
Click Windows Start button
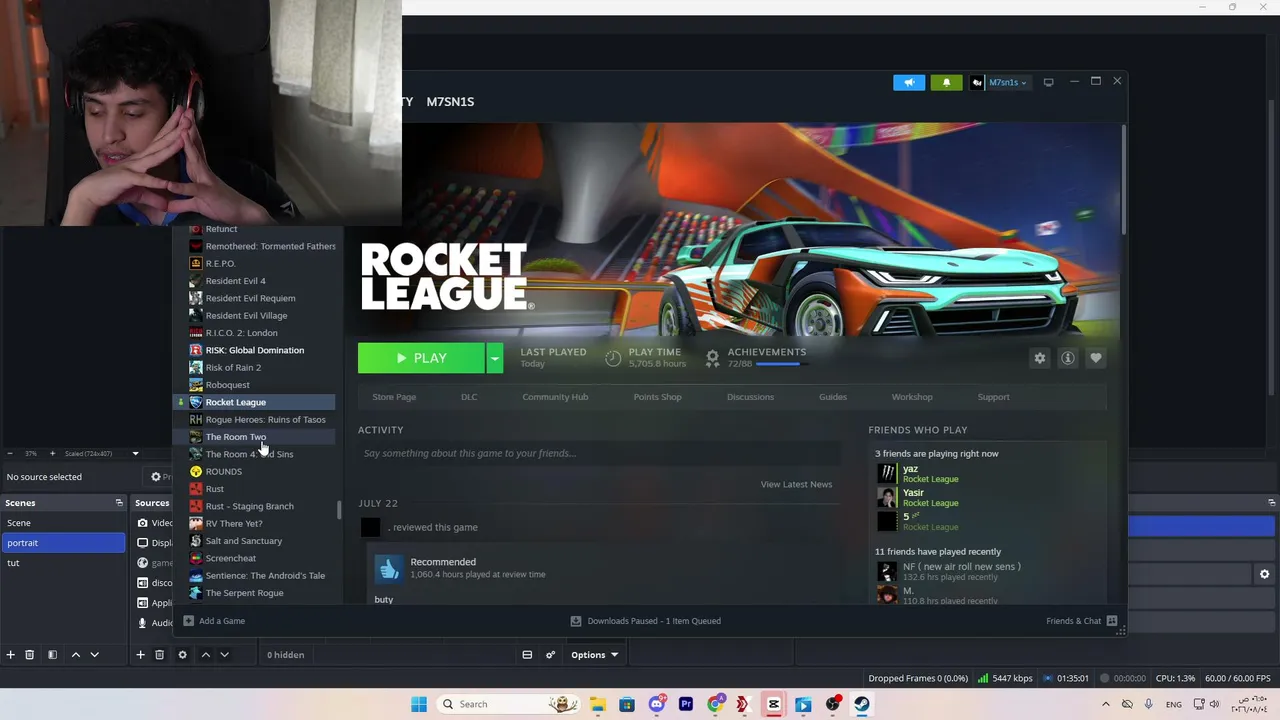pyautogui.click(x=419, y=704)
